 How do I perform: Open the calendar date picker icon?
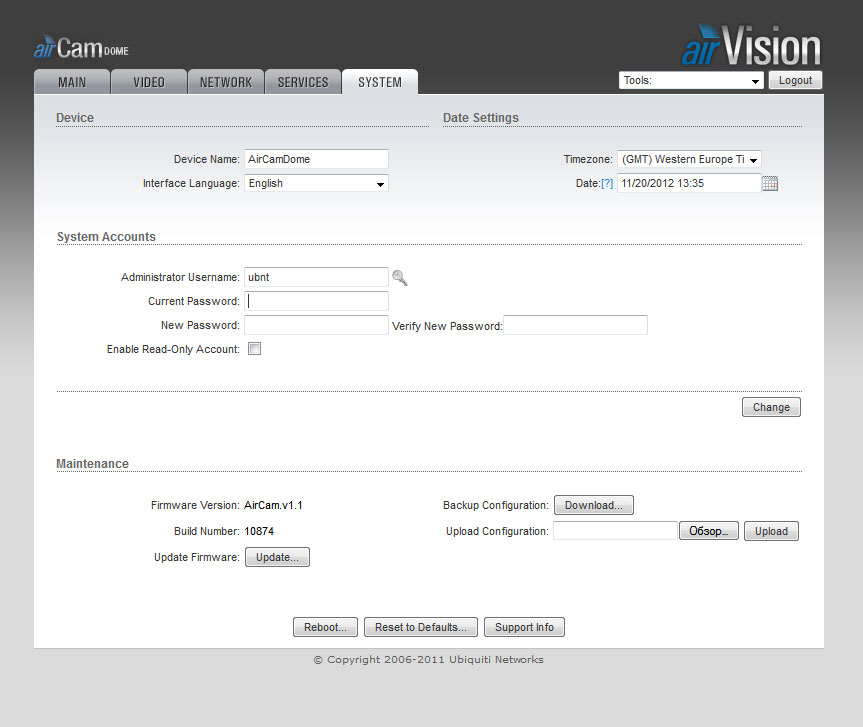point(770,183)
